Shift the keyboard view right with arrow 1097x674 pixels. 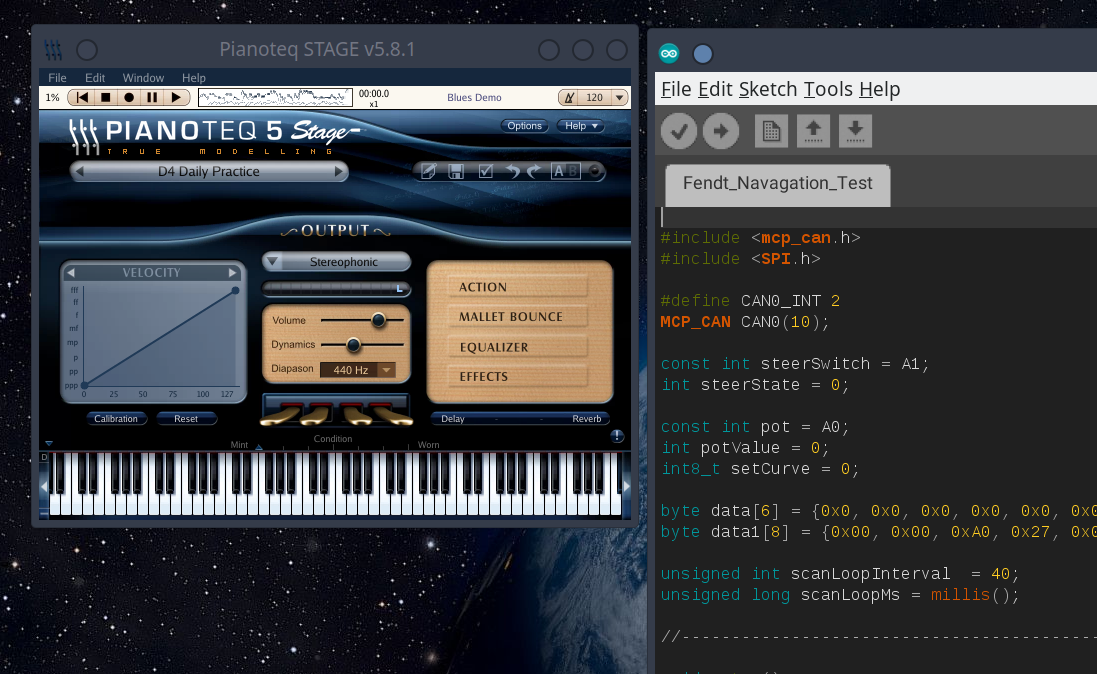[x=626, y=486]
